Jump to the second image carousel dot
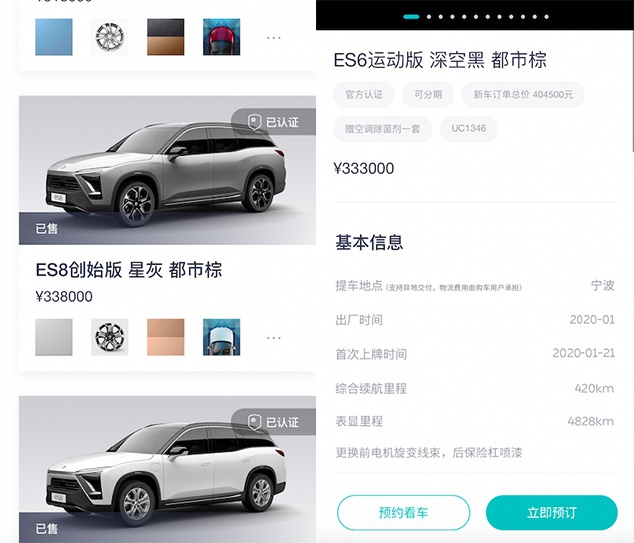 [429, 17]
